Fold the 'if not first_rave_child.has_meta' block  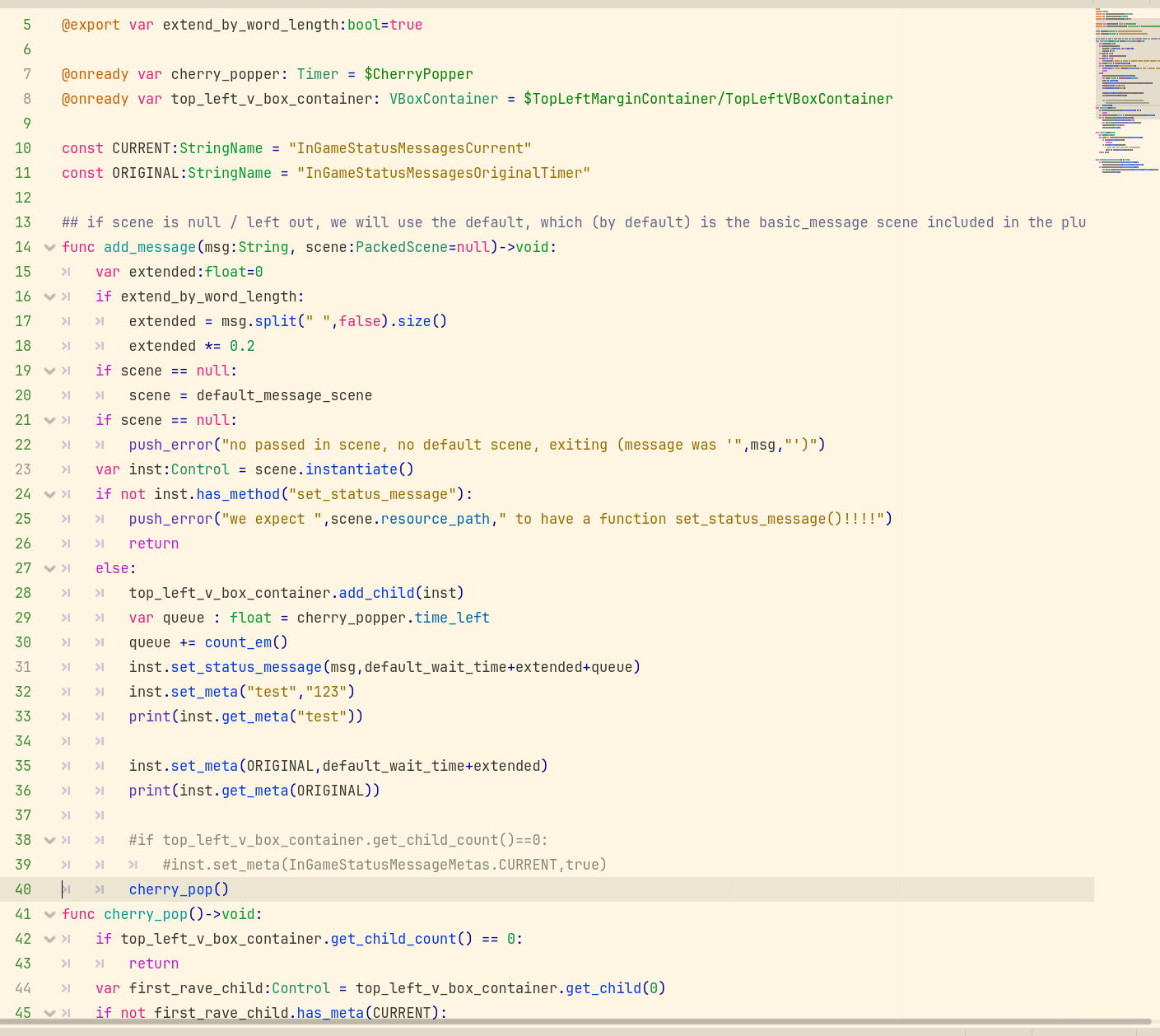point(49,1013)
